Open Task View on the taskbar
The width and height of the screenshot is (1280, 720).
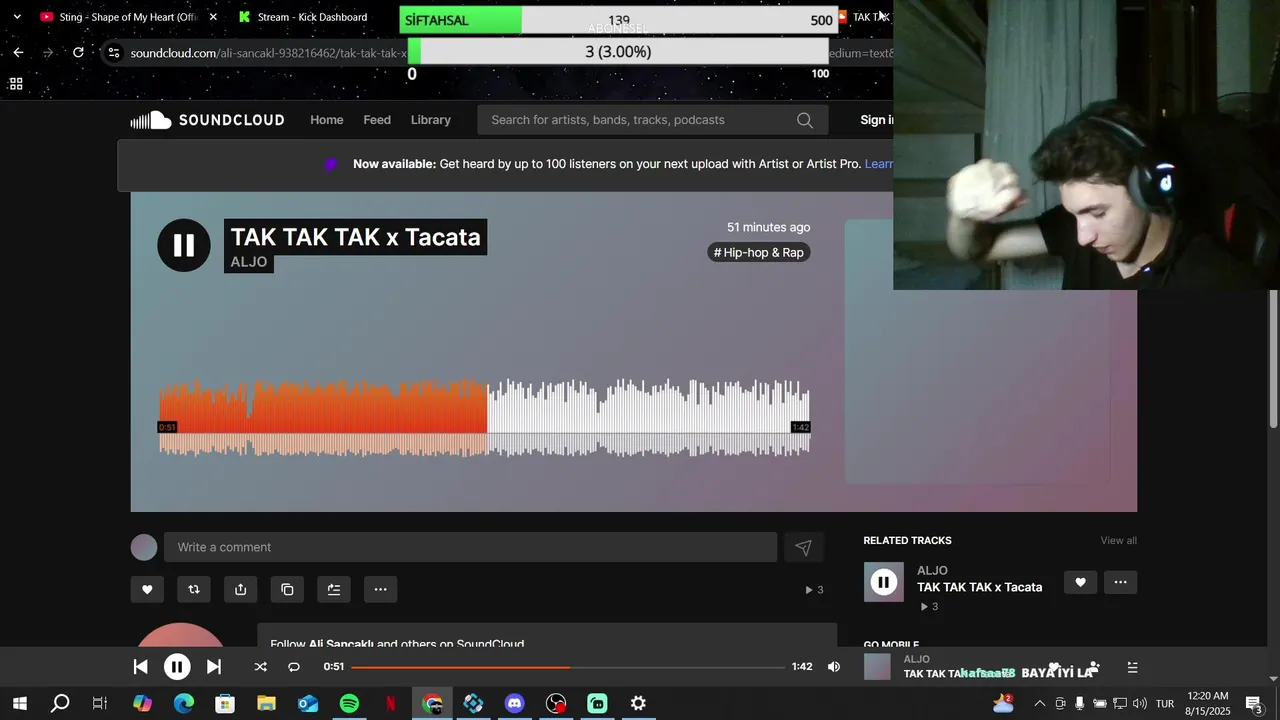[100, 704]
